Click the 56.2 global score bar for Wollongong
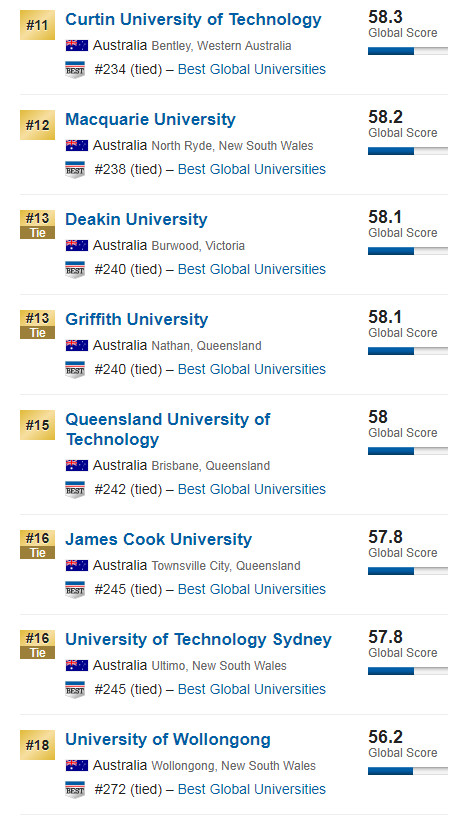 (408, 771)
